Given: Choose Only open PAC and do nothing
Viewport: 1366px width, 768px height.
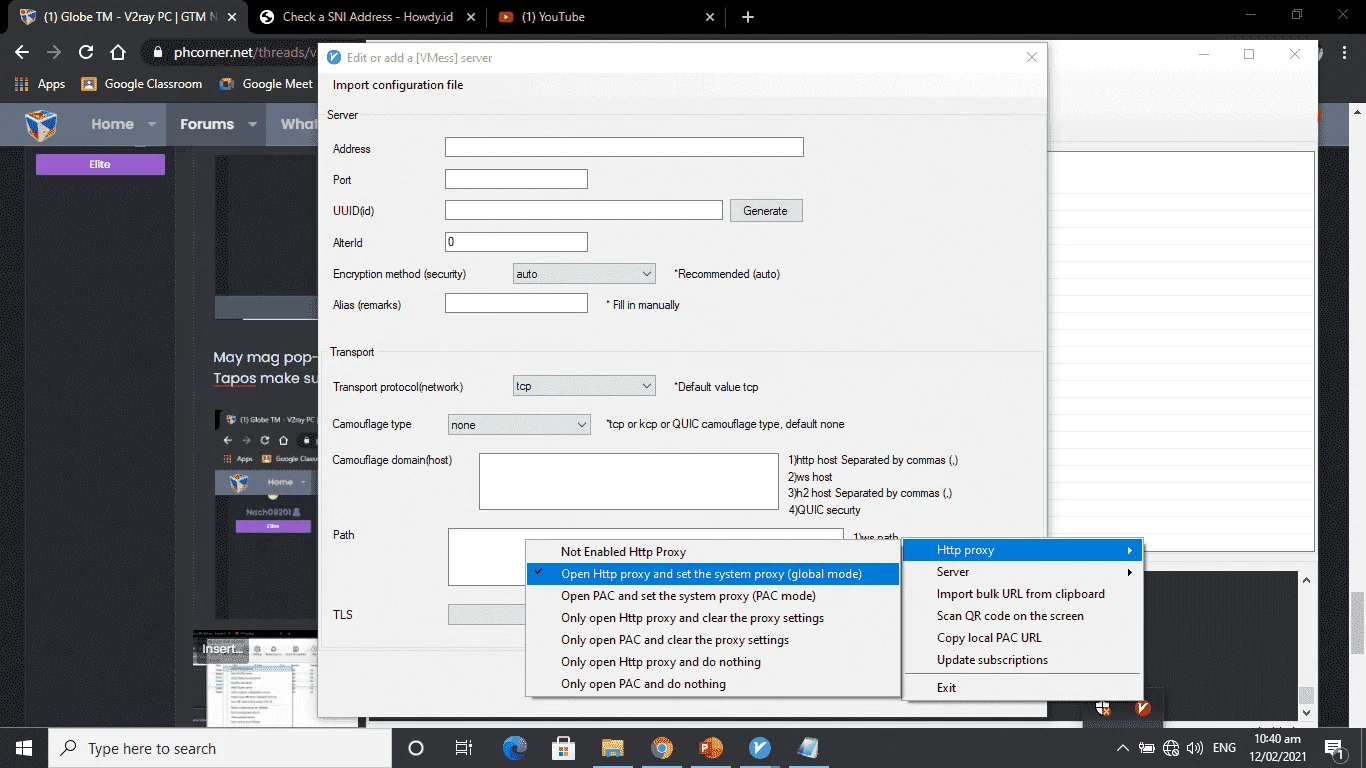Looking at the screenshot, I should (x=713, y=684).
